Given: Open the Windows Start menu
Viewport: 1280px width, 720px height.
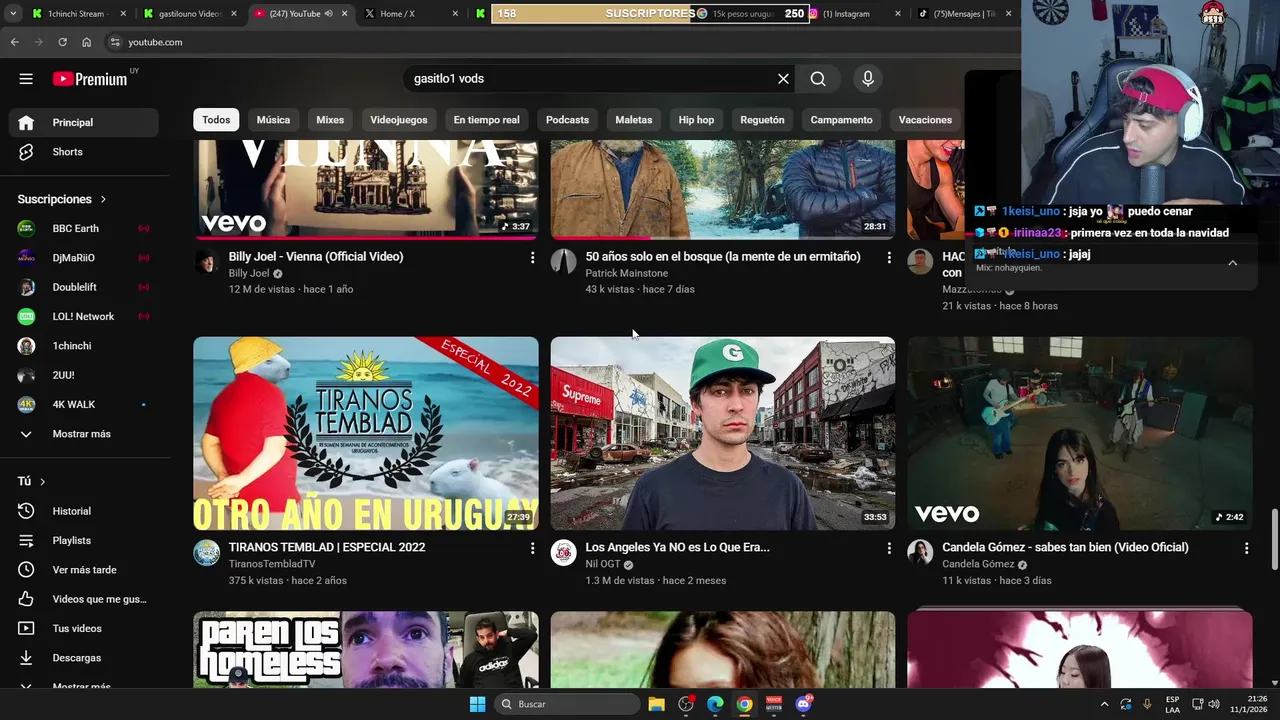Looking at the screenshot, I should click(x=477, y=704).
